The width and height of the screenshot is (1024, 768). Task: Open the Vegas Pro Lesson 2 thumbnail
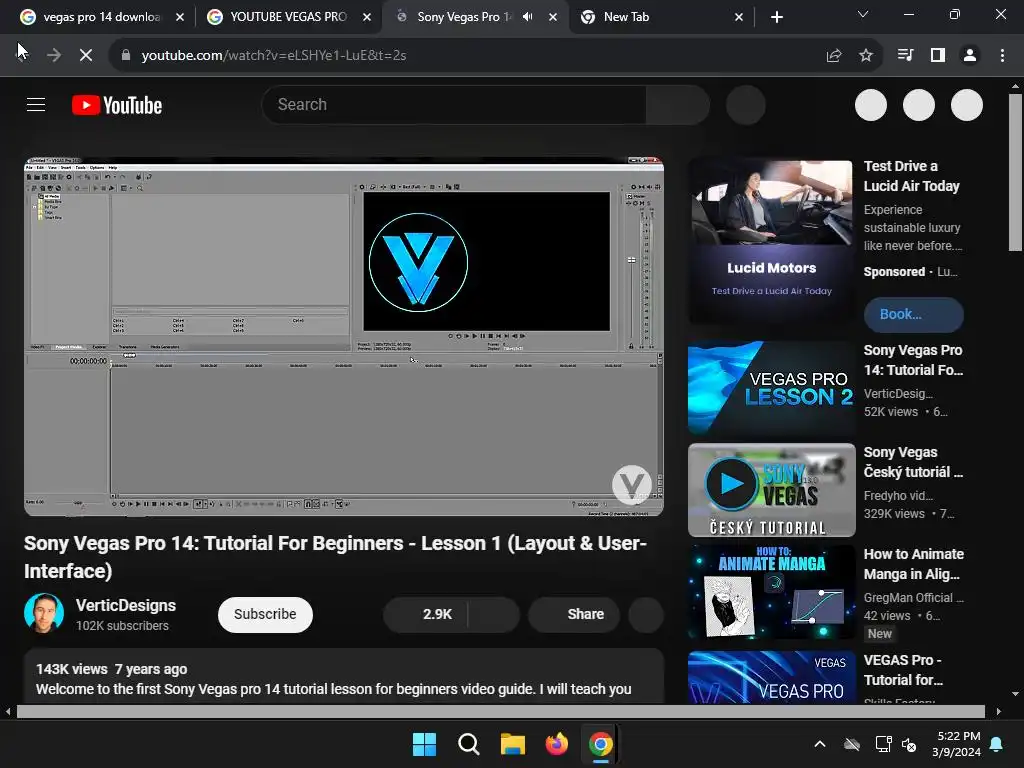[x=771, y=388]
